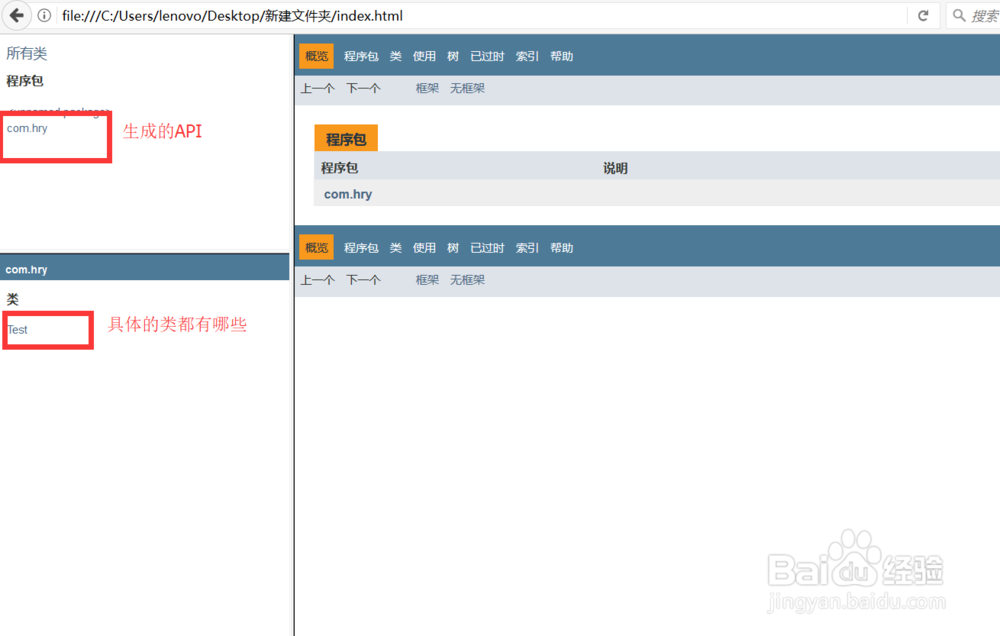Reload the page with the refresh icon

point(923,15)
